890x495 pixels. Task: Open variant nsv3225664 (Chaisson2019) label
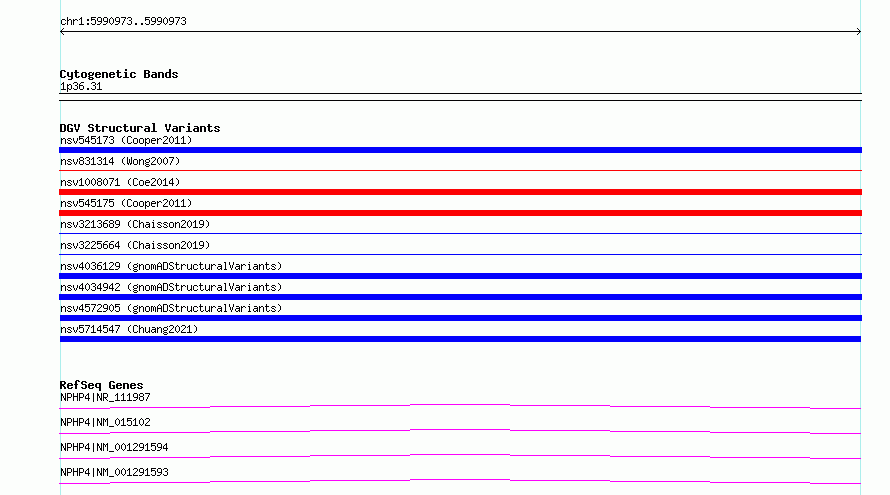[135, 245]
